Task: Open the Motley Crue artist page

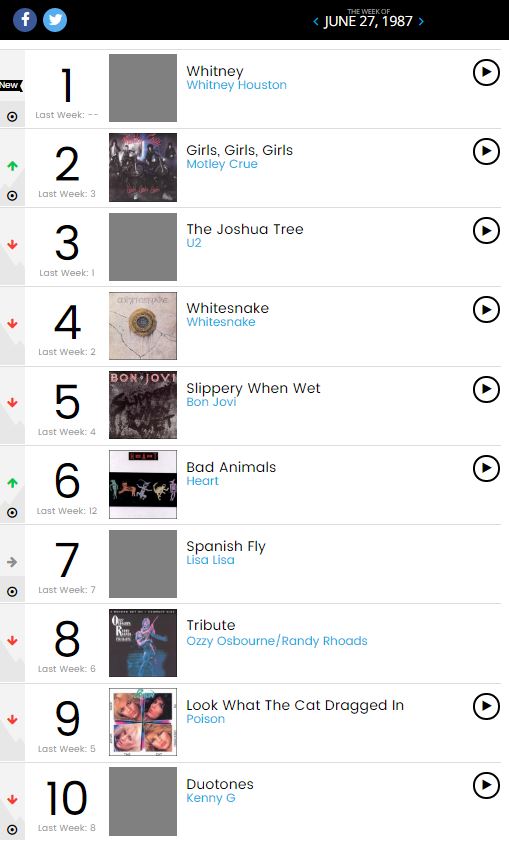Action: pyautogui.click(x=222, y=164)
